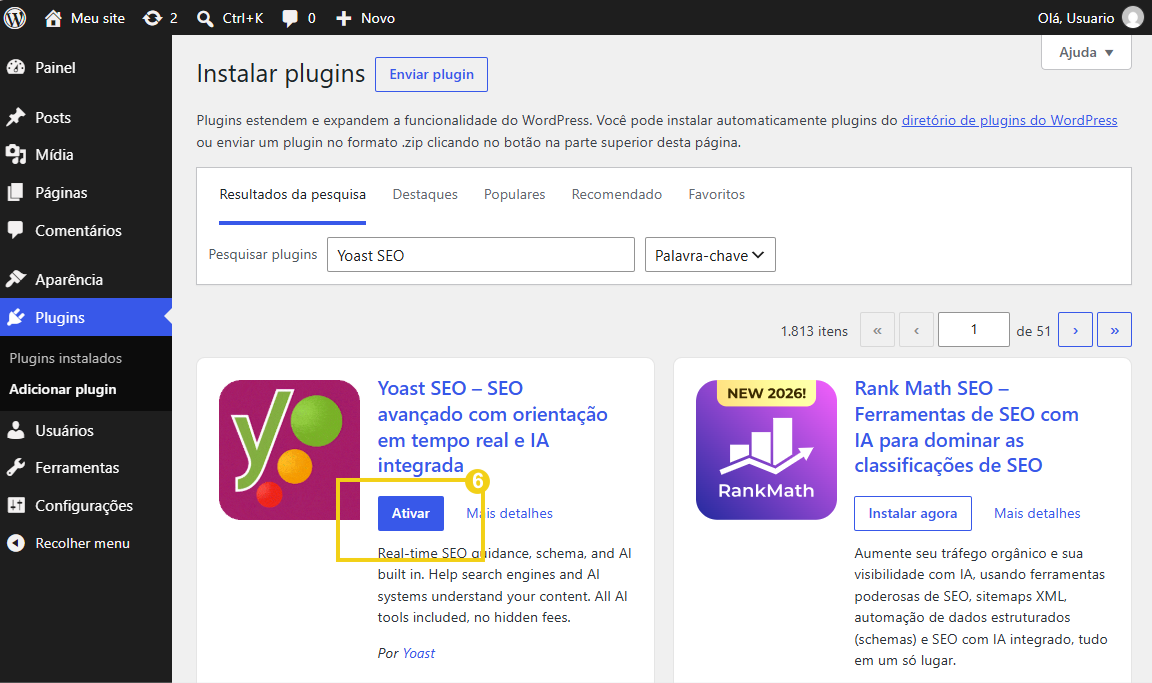Screen dimensions: 1152x683
Task: Collapse sidebar via Recolher menu arrow icon
Action: (x=15, y=543)
